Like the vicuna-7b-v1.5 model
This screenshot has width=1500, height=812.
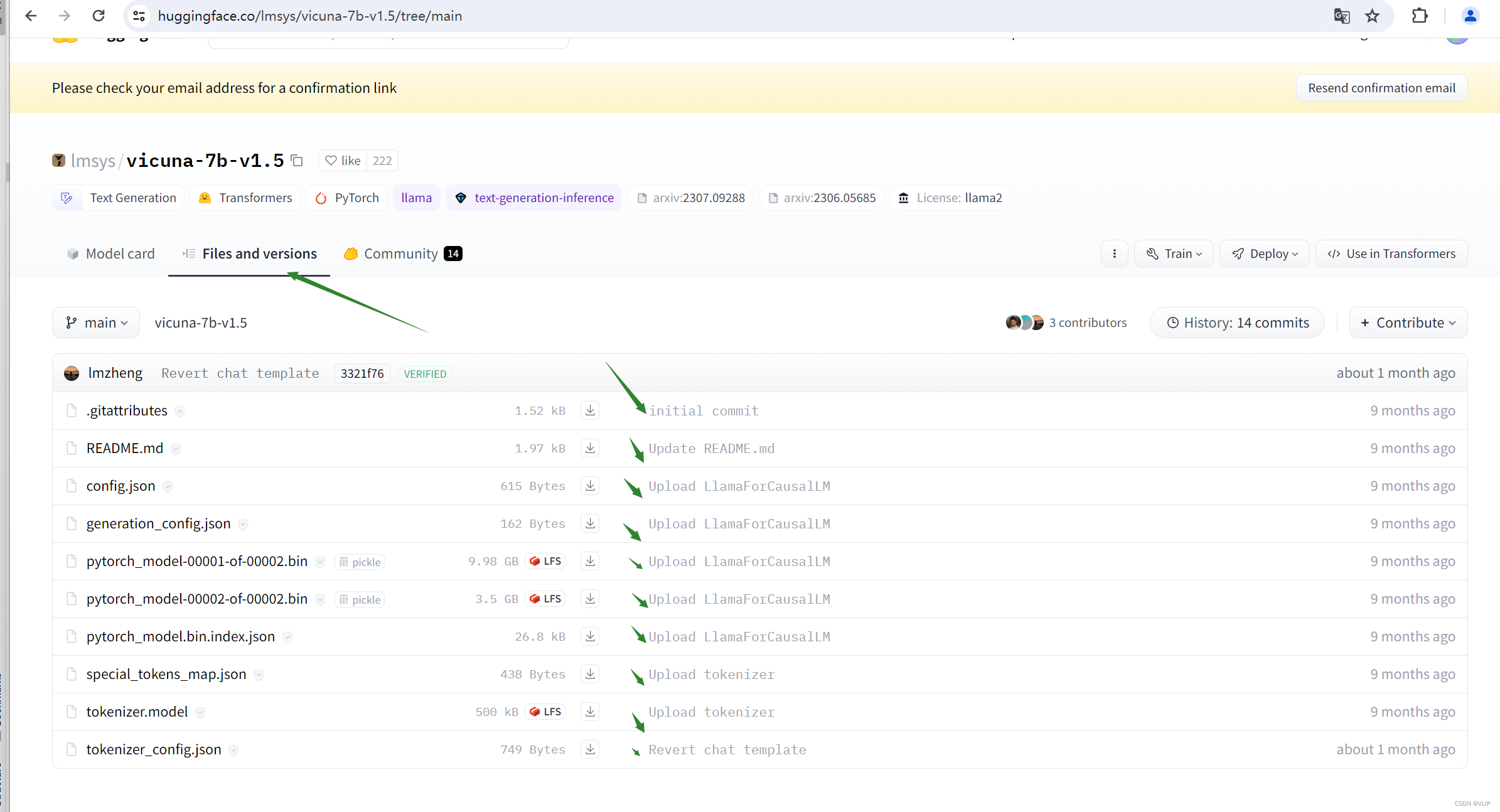tap(343, 161)
